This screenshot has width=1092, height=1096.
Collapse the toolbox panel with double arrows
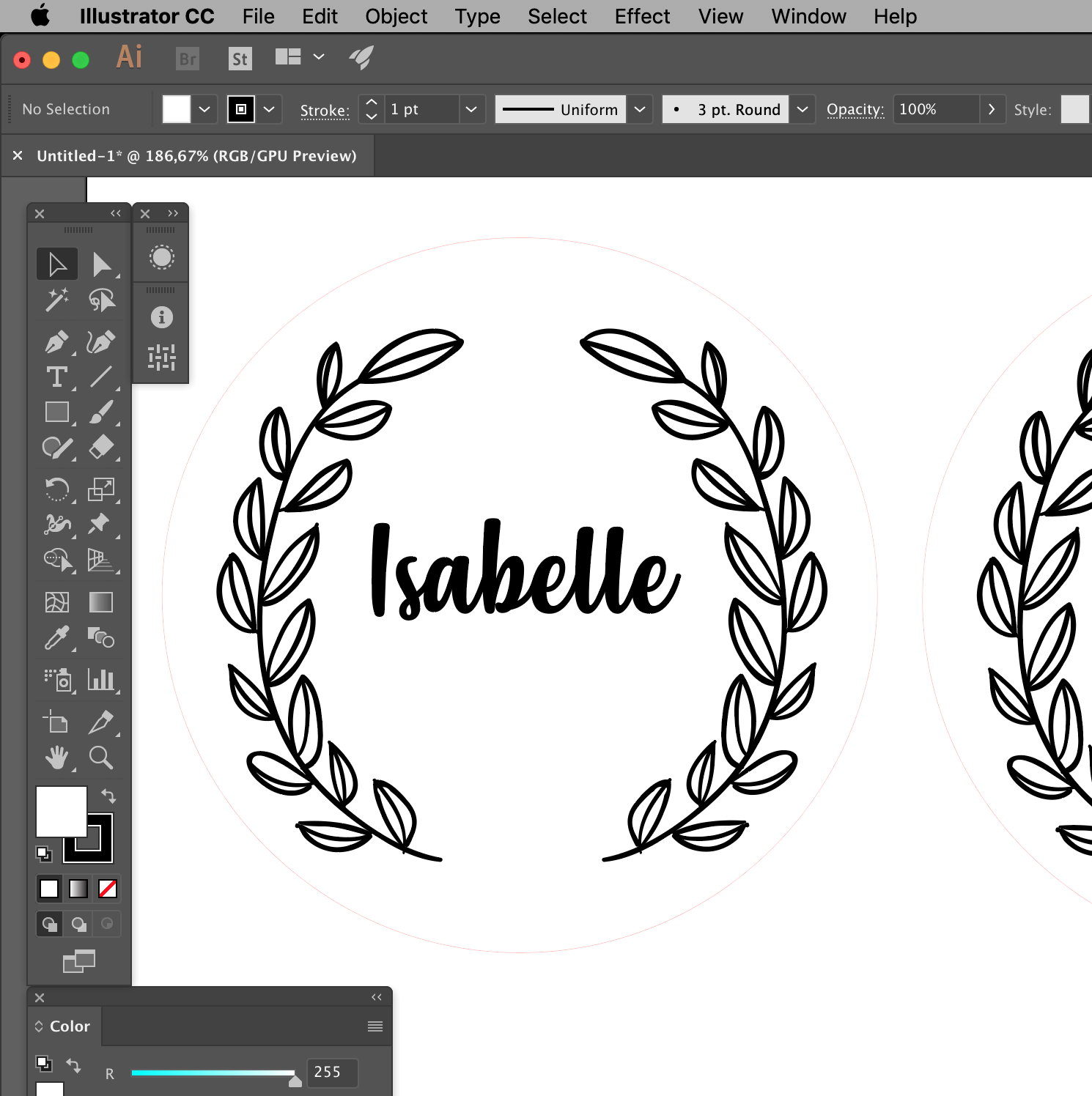(116, 213)
